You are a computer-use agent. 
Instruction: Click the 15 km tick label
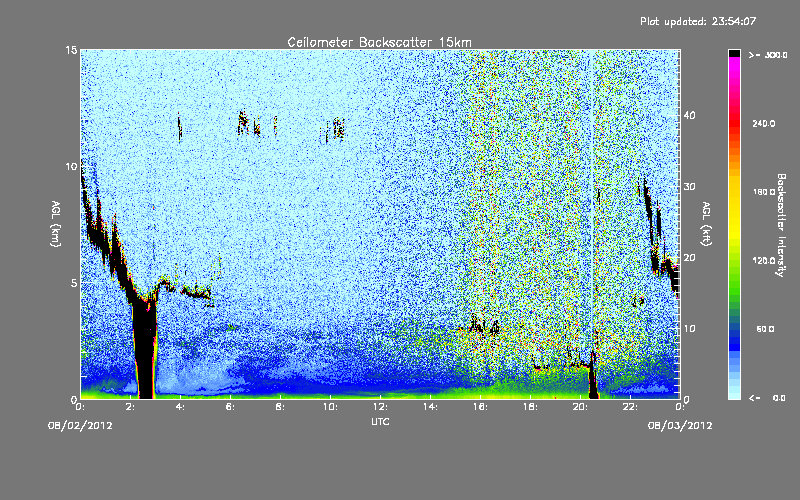click(71, 50)
